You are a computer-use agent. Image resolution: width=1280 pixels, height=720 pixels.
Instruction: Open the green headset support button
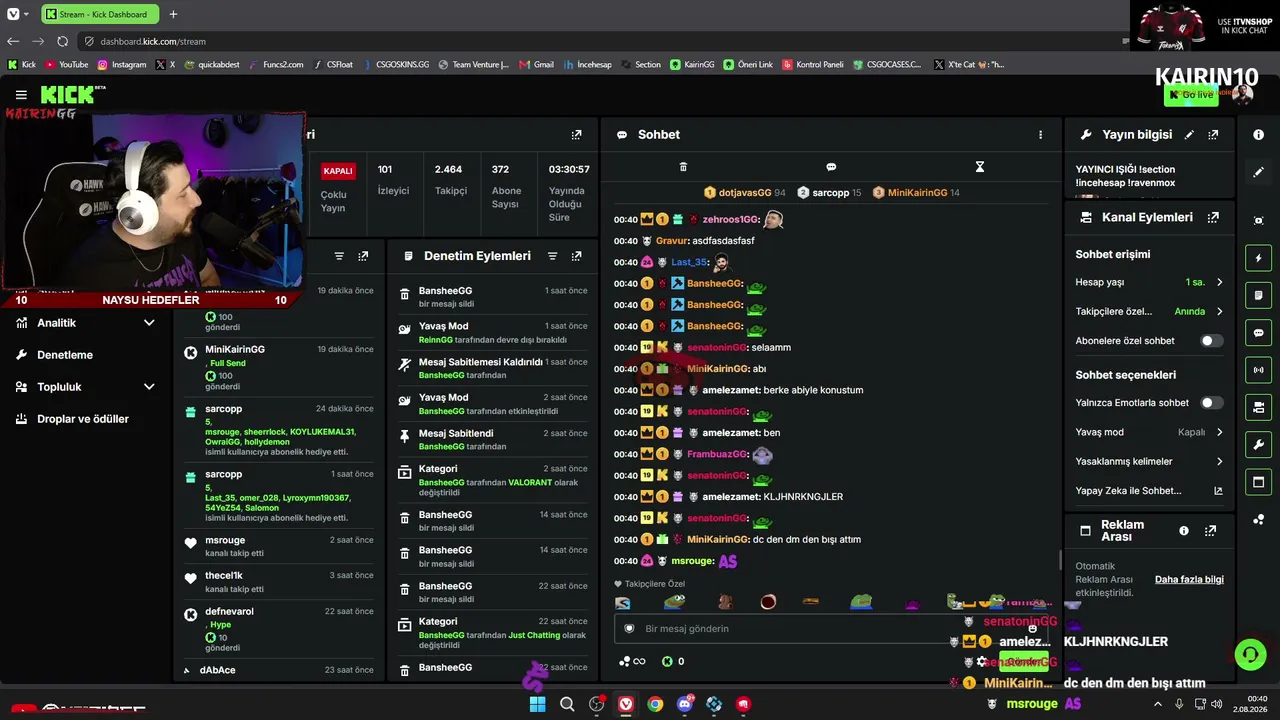1250,655
